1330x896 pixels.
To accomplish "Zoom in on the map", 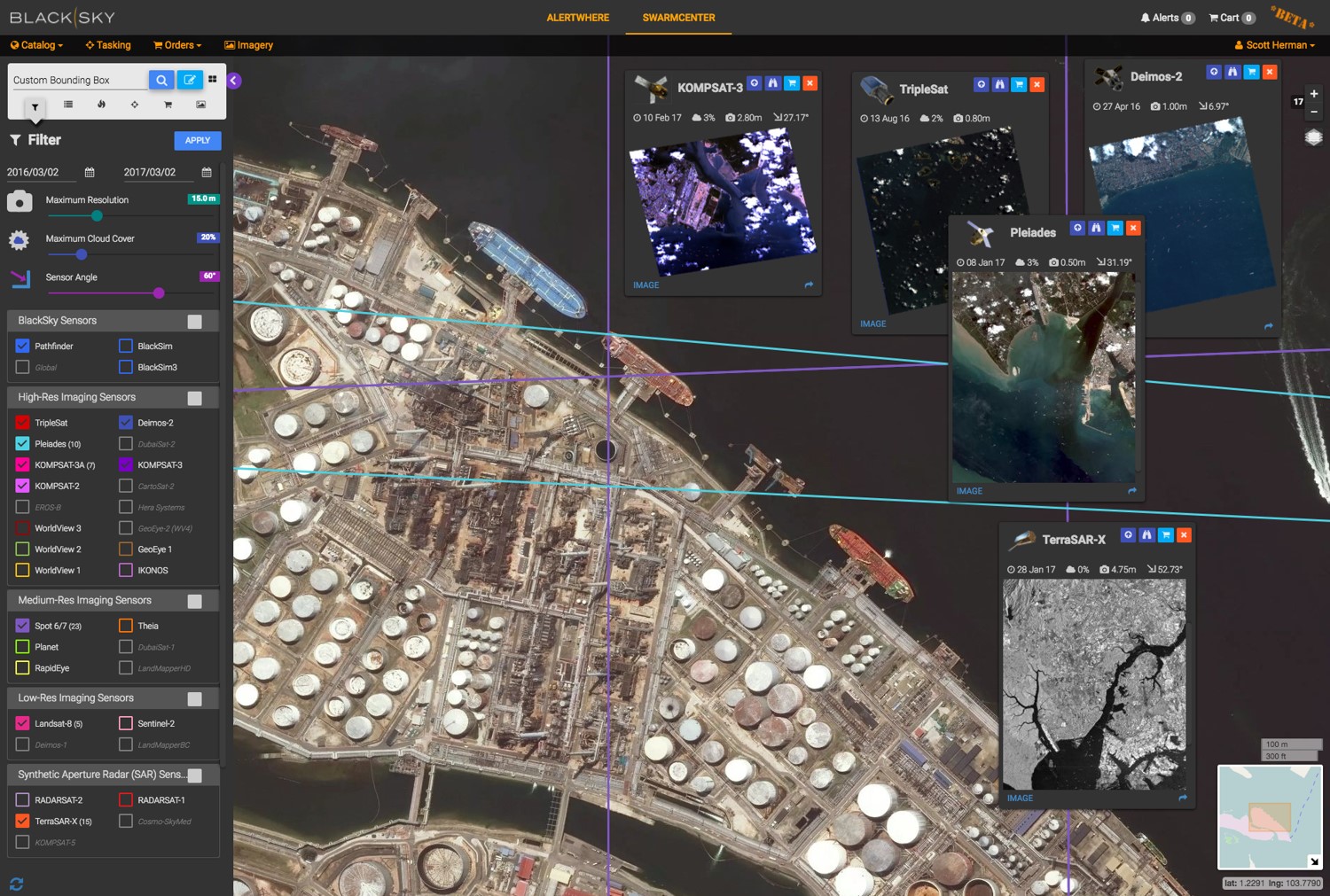I will (x=1314, y=94).
